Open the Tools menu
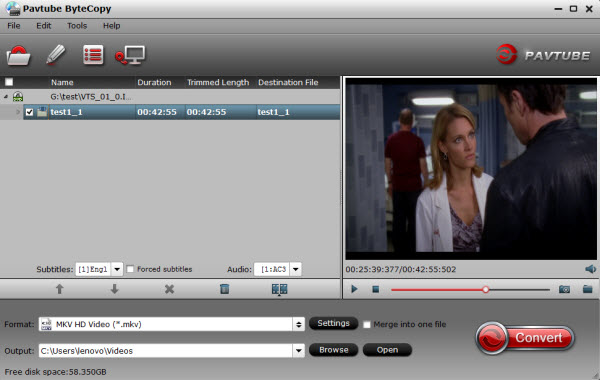 (x=77, y=26)
